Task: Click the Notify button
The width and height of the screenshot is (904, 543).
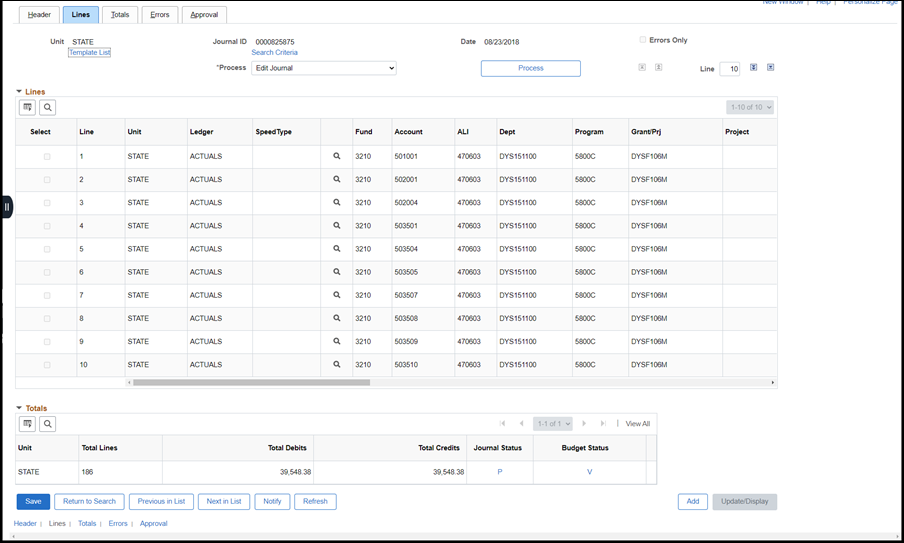Action: click(x=272, y=501)
